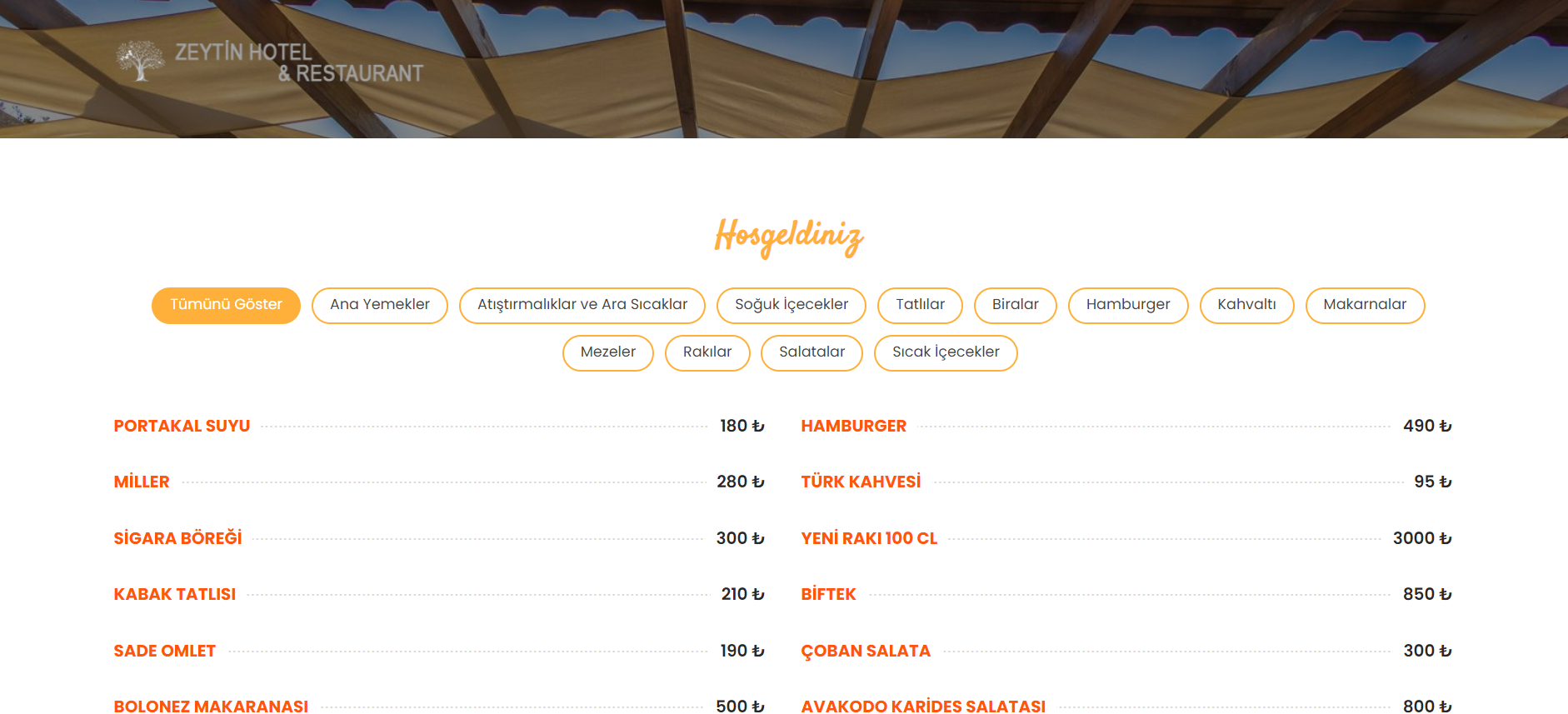Screen dimensions: 1568x714
Task: Click the Hoşgeldiniz welcome heading
Action: 788,237
